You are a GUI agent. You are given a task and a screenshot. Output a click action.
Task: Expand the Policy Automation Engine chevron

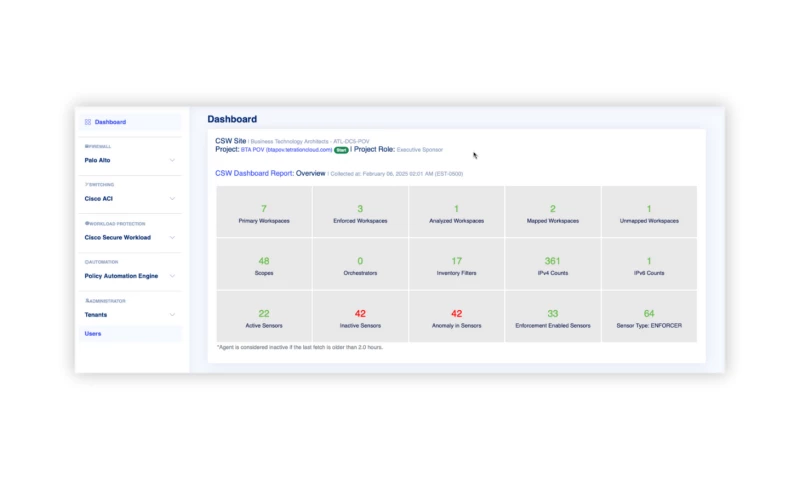[x=172, y=276]
